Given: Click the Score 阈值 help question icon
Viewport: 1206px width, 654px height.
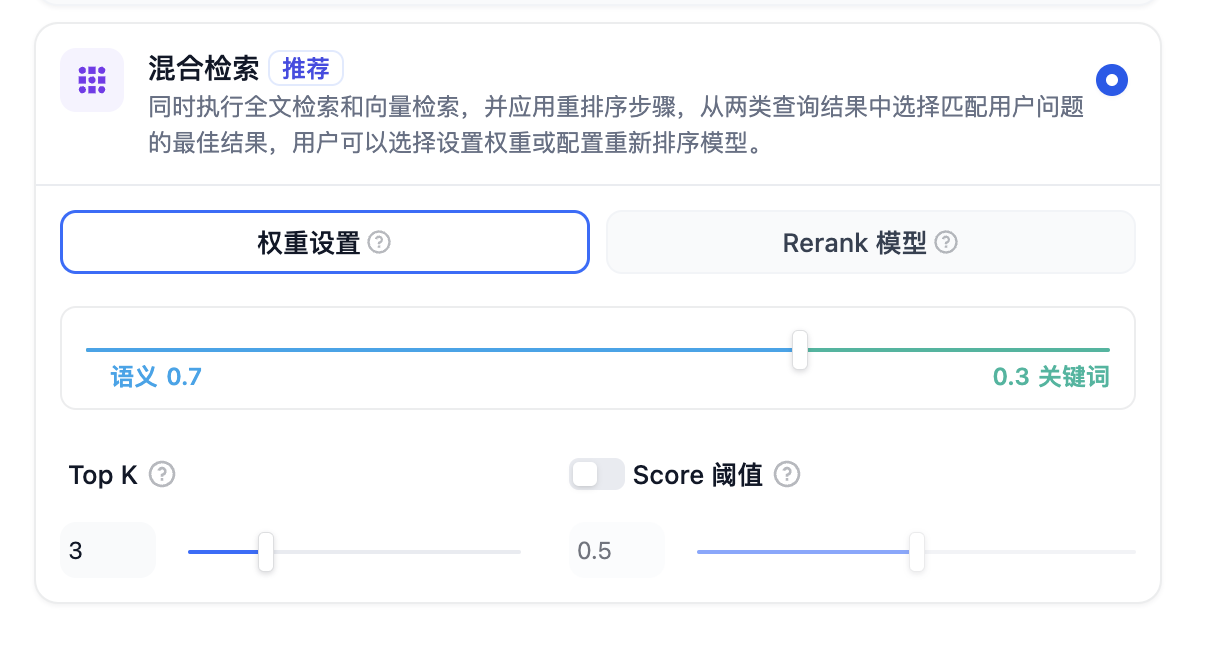Looking at the screenshot, I should click(x=787, y=475).
